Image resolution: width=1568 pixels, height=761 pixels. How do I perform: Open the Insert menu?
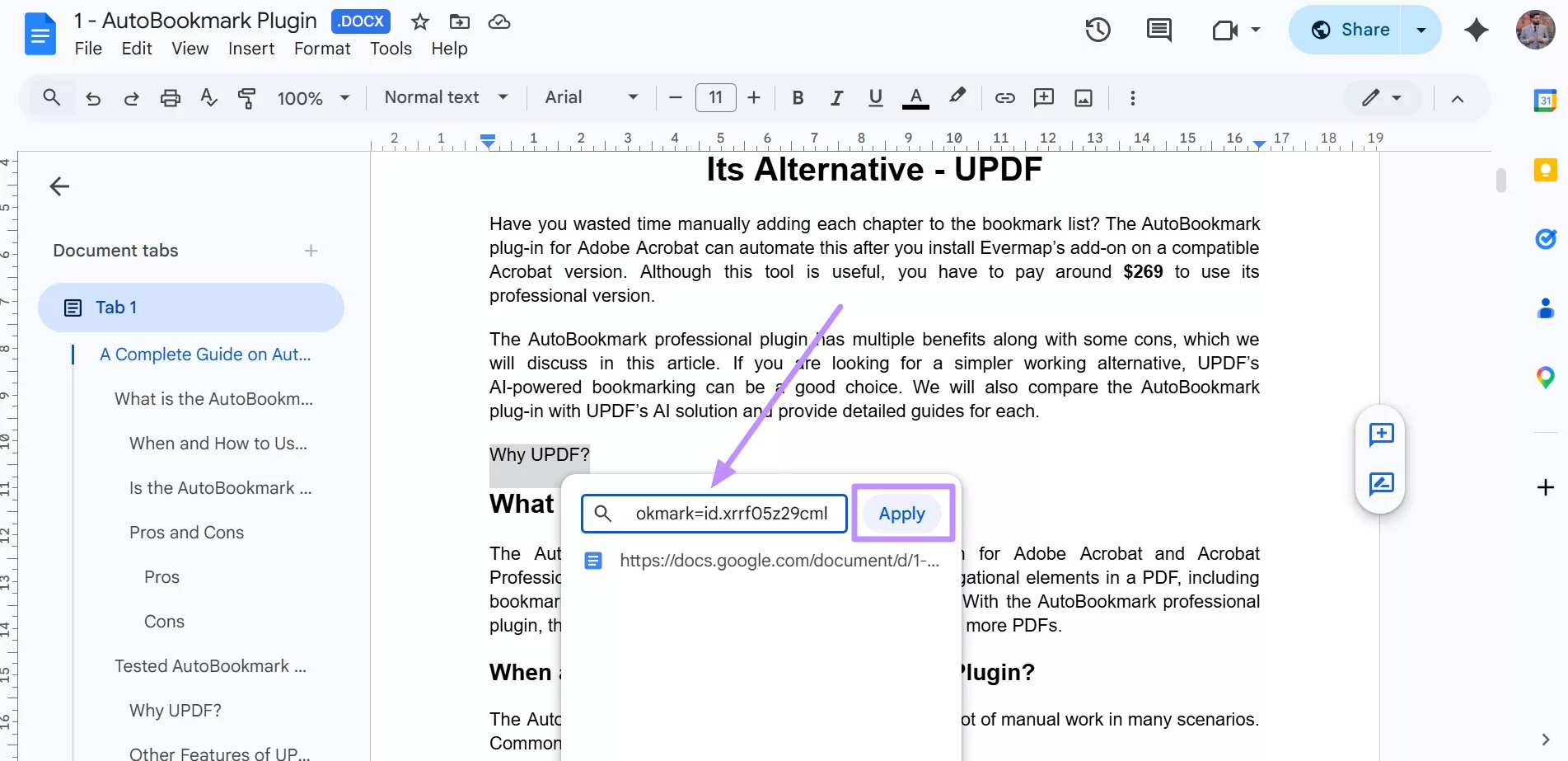click(251, 49)
